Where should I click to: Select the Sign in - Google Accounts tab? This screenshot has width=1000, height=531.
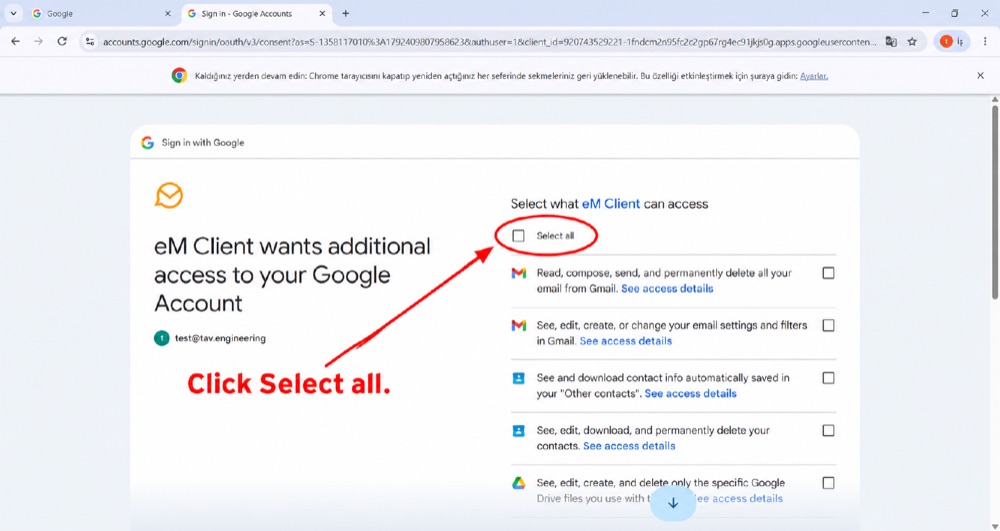pos(256,13)
